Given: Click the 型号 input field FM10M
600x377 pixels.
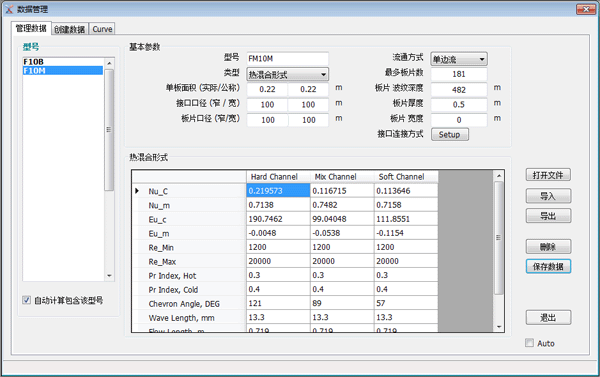Looking at the screenshot, I should point(287,59).
